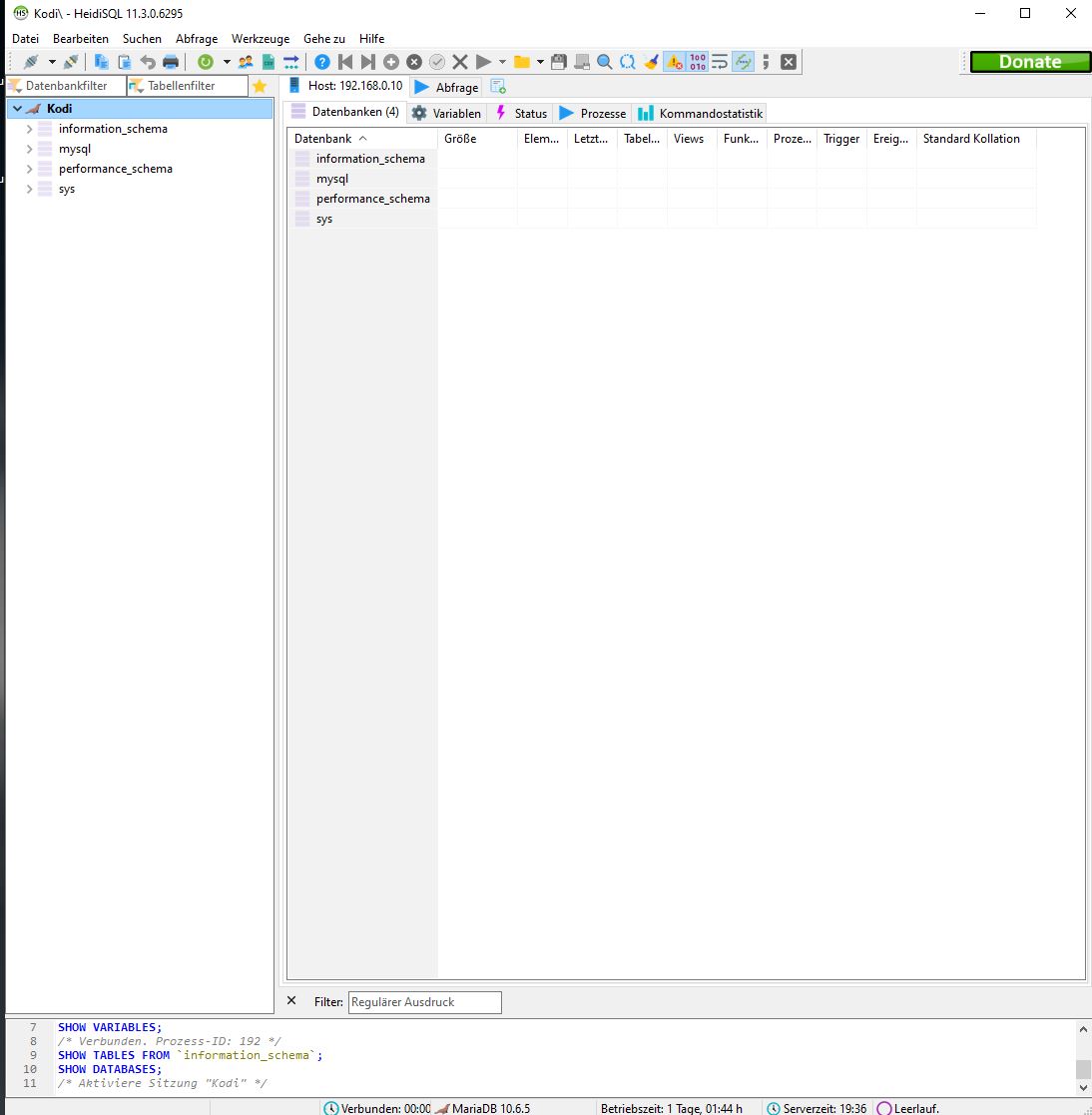Click the green refresh icon

(x=206, y=62)
